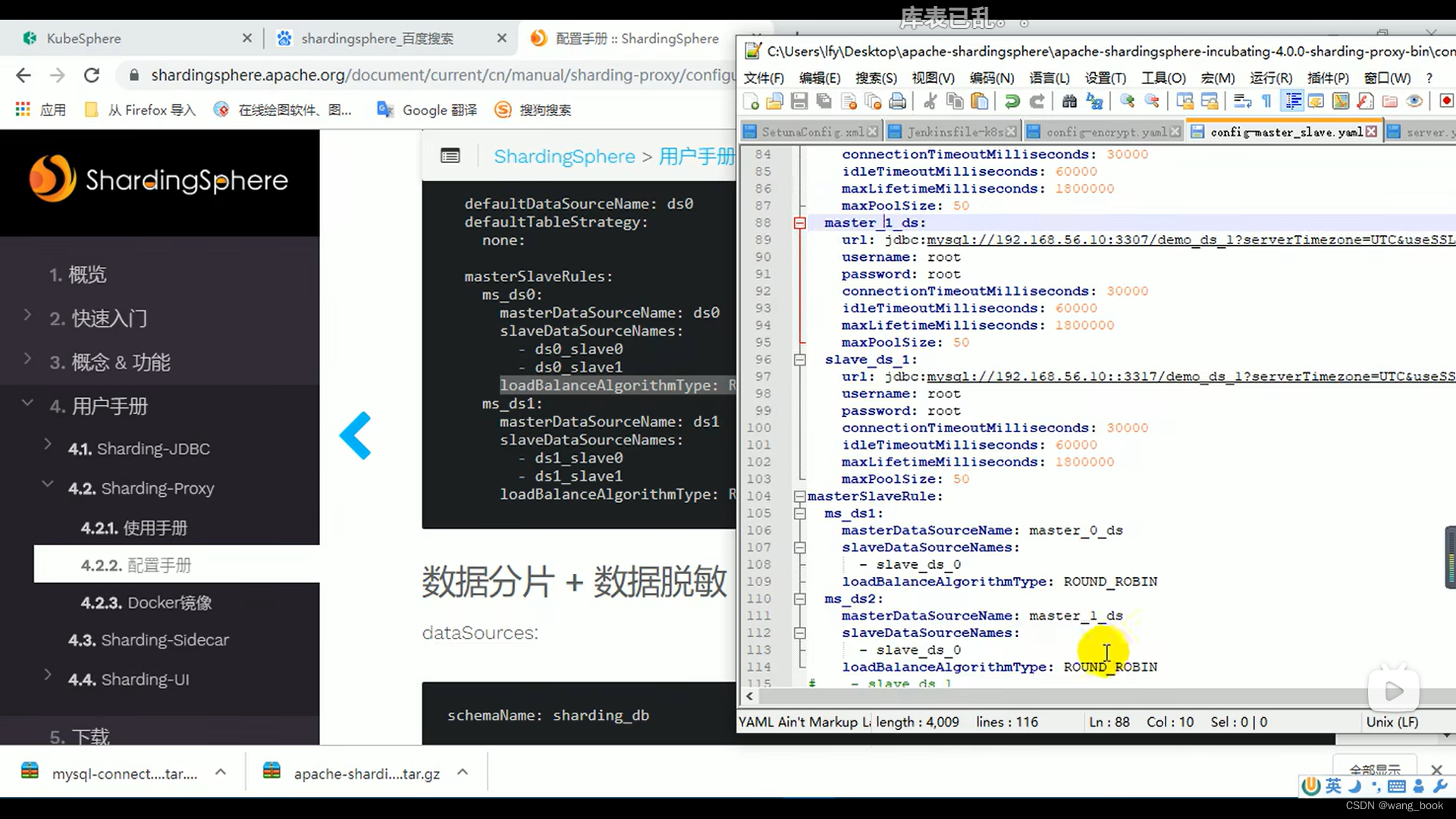Open the 搜索(S) menu
This screenshot has width=1456, height=819.
(876, 78)
